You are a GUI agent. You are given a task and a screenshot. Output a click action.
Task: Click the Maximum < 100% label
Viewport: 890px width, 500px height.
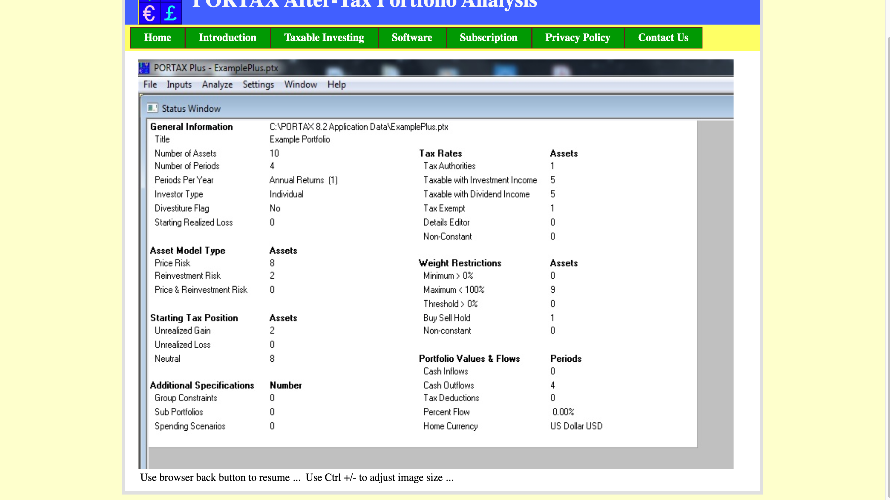[454, 289]
